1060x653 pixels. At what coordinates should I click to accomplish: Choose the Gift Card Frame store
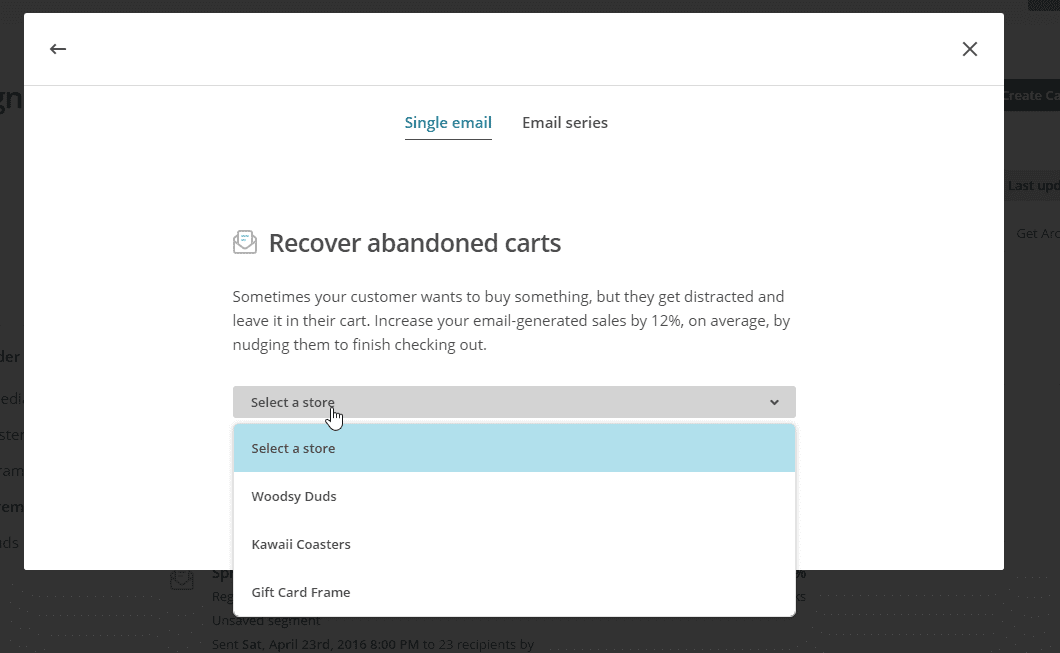[x=514, y=592]
